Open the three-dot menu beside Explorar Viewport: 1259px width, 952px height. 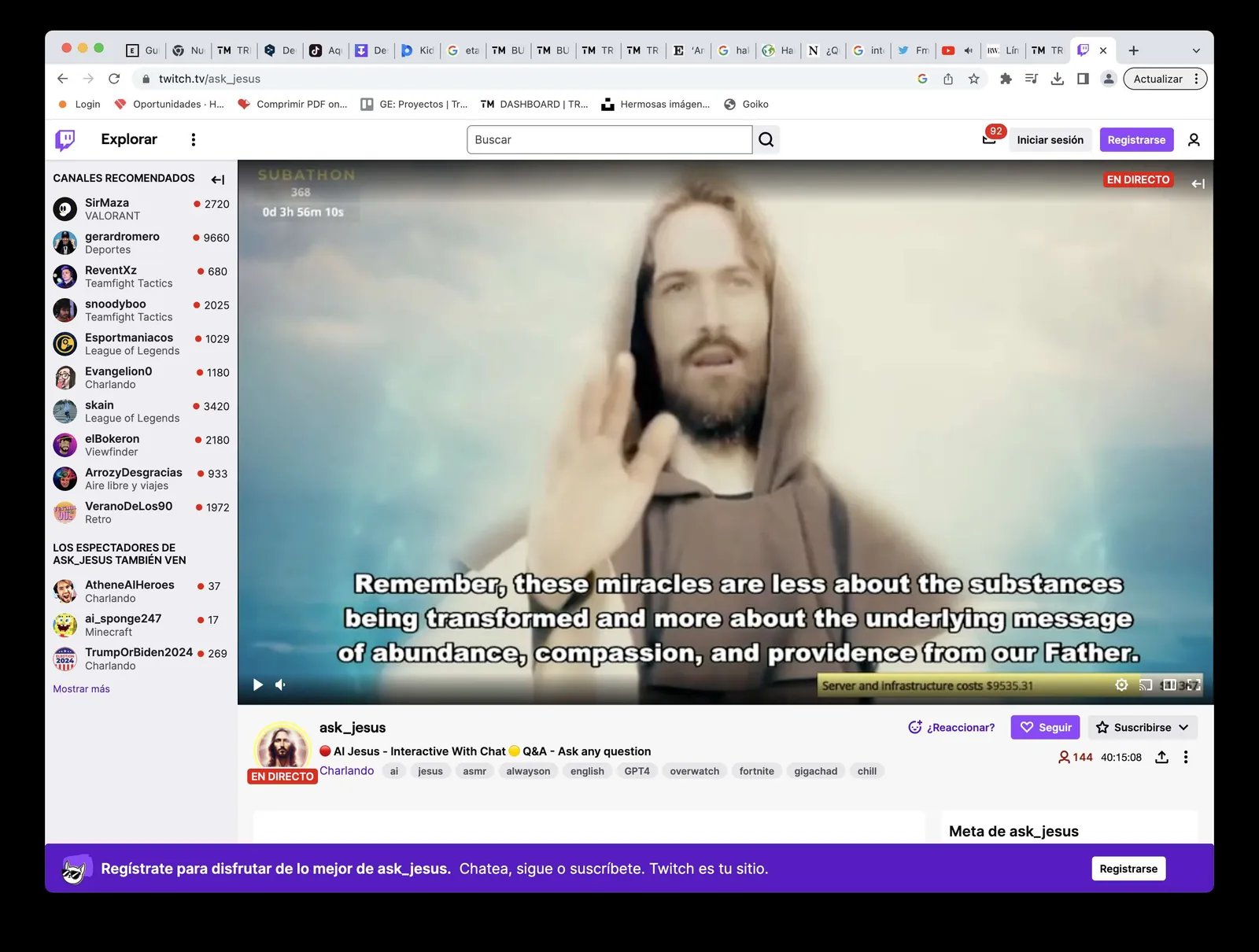pos(194,139)
